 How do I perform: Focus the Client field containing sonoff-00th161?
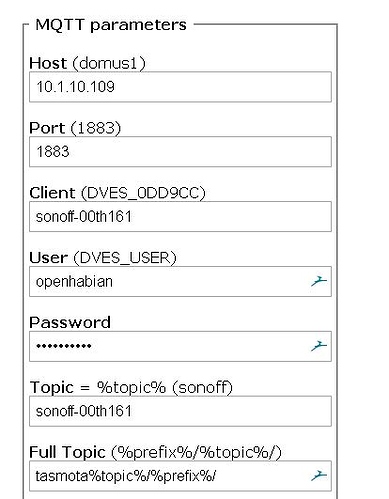180,216
